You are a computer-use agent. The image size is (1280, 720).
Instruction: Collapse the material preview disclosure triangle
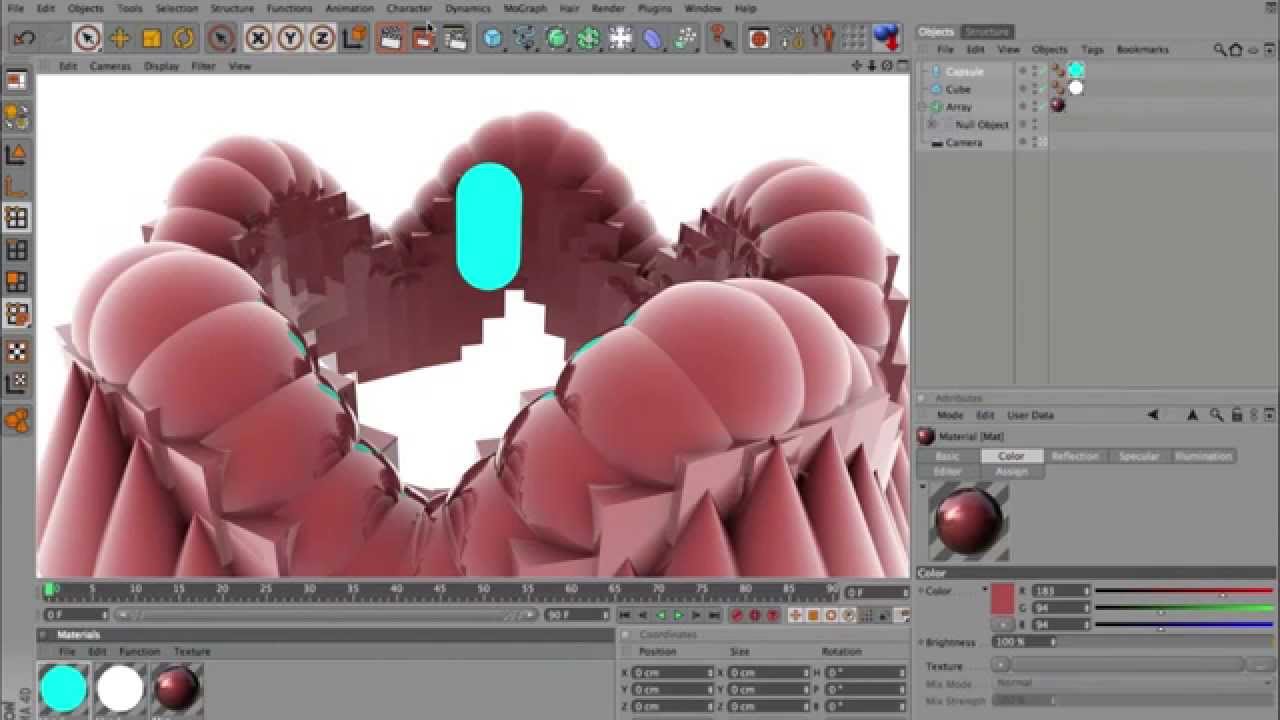coord(922,487)
